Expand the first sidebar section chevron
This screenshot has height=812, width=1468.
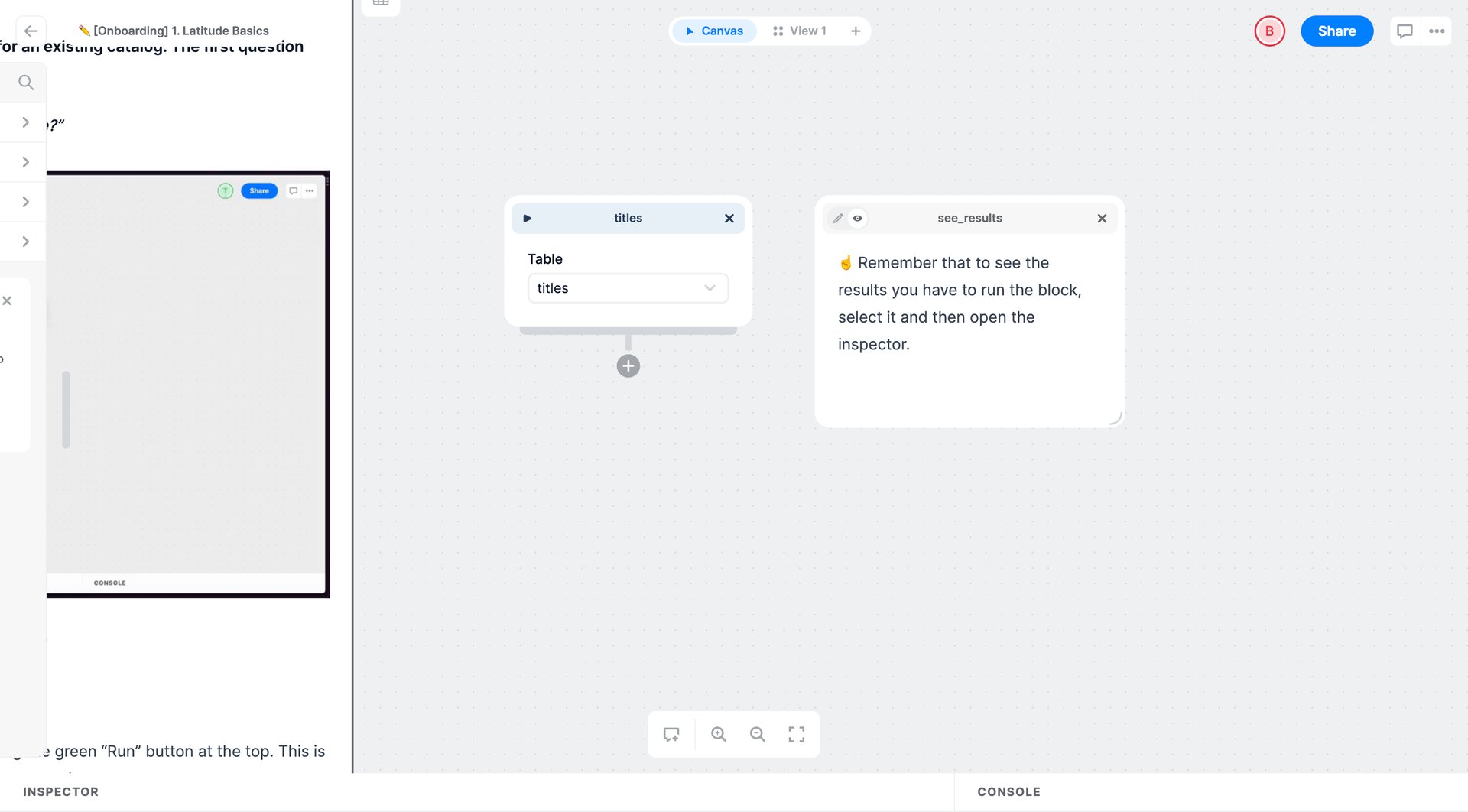coord(25,122)
